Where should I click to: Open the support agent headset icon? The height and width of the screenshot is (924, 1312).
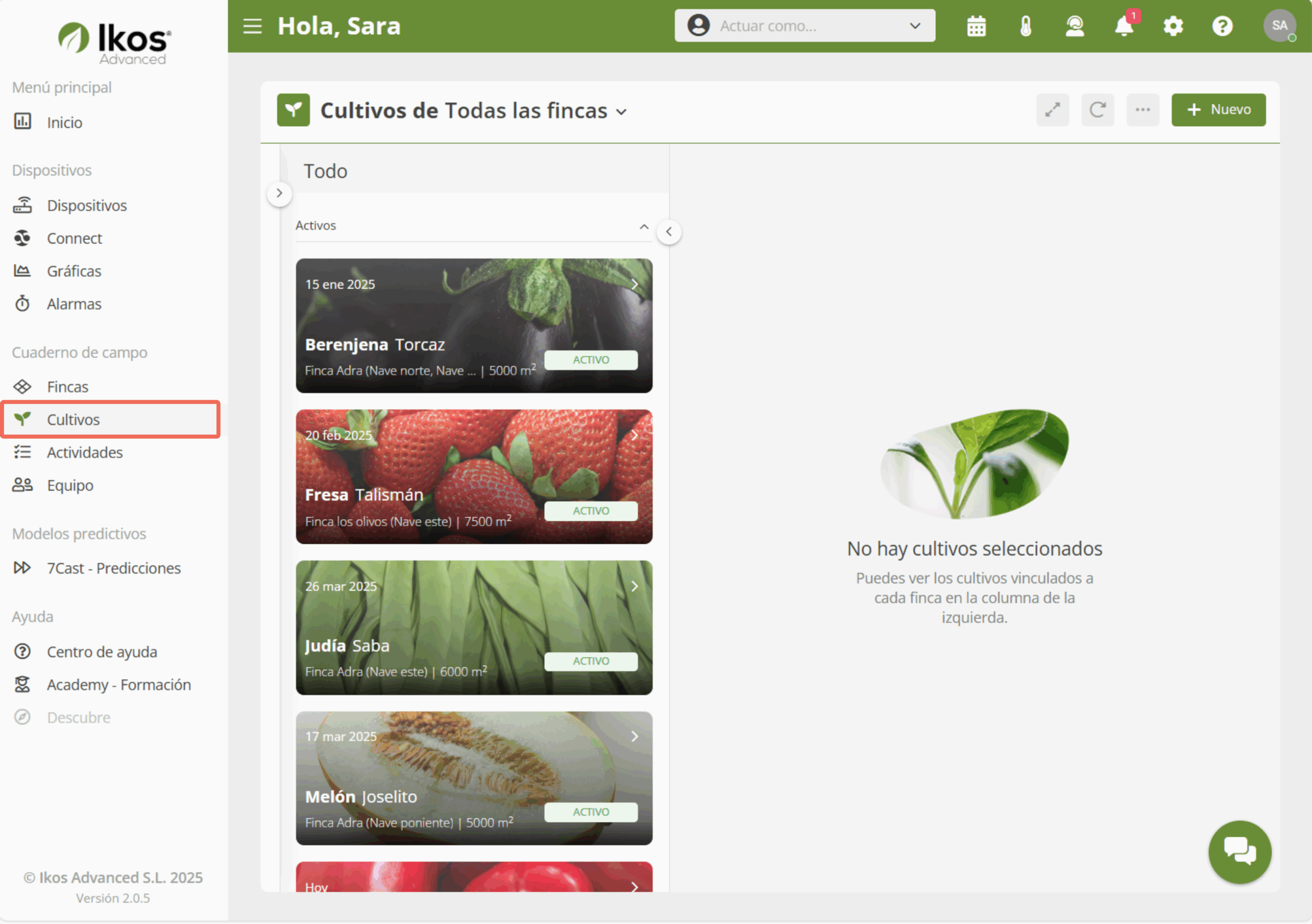[1074, 26]
